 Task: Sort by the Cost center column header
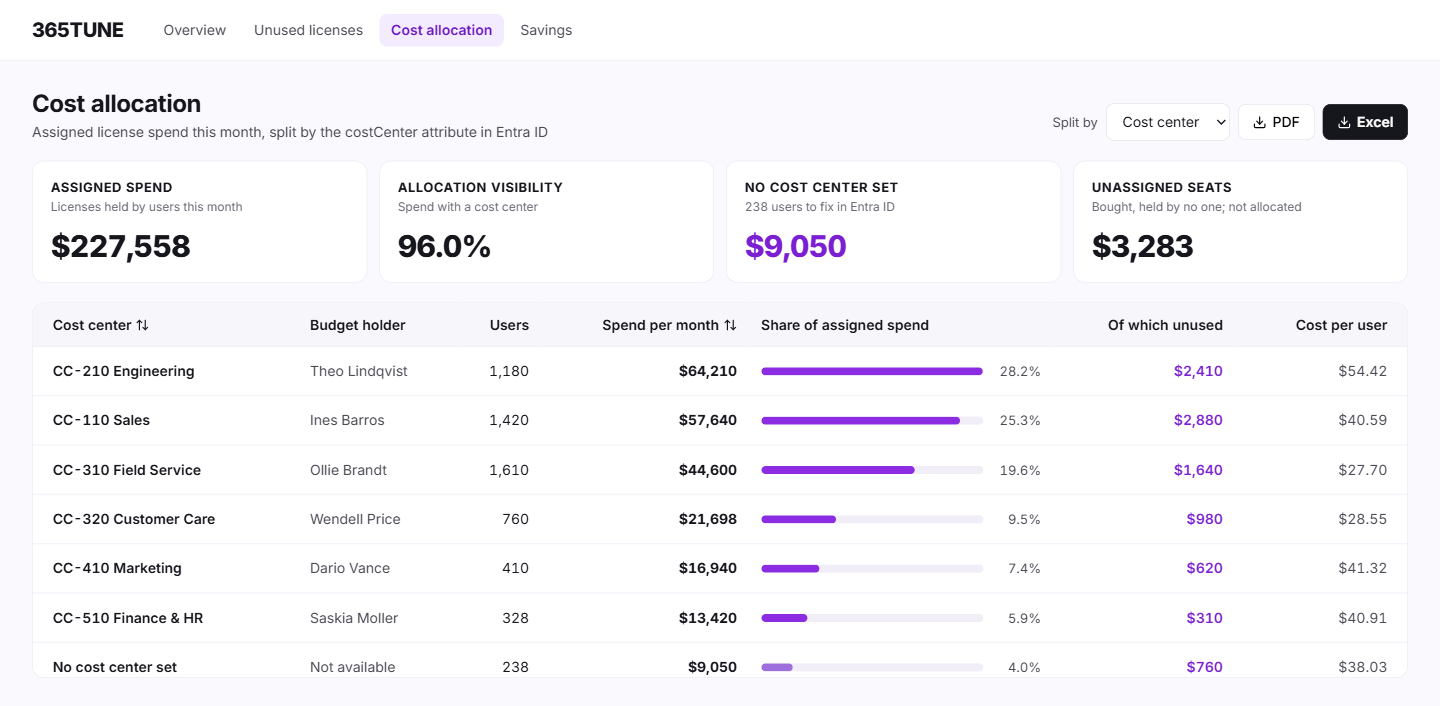tap(101, 325)
